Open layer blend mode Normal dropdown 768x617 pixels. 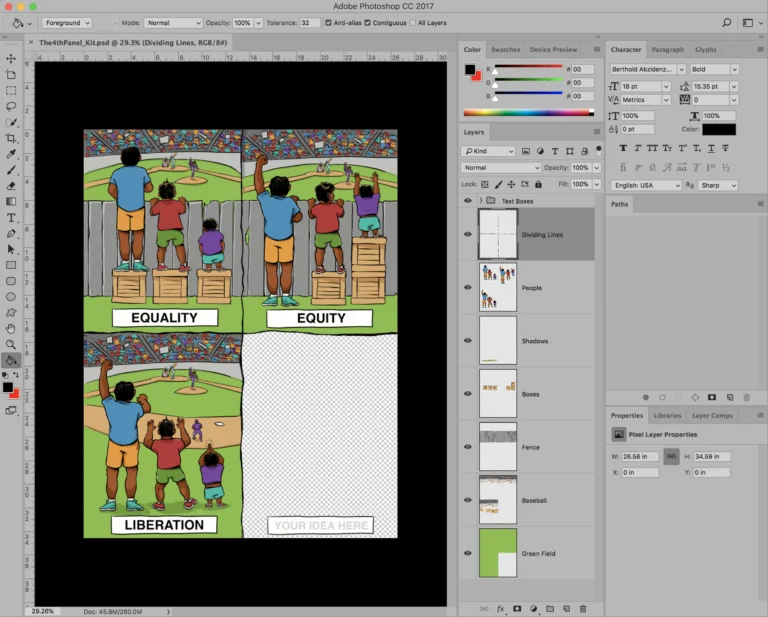click(501, 167)
